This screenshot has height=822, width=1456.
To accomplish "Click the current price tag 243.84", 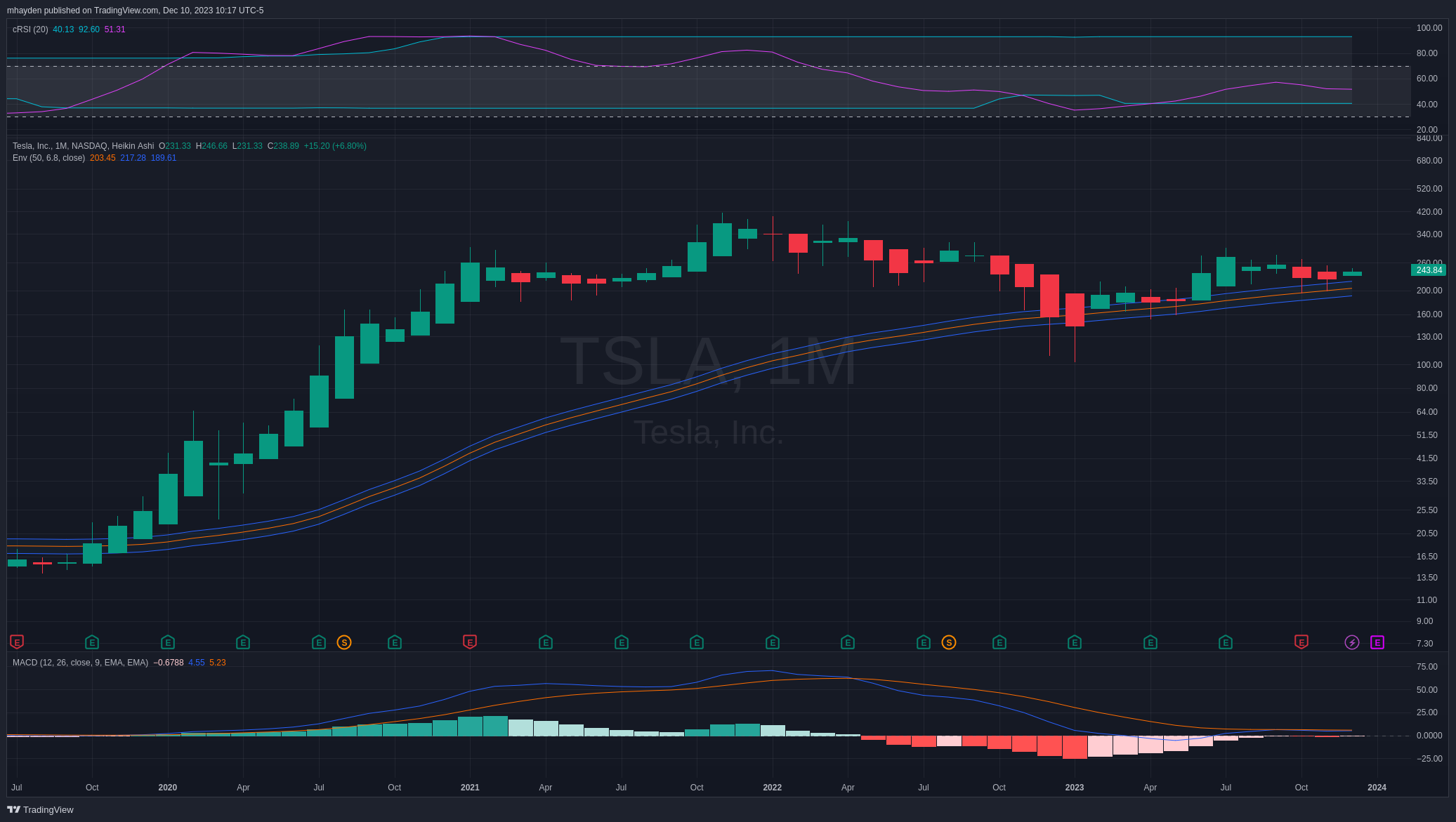I will (x=1429, y=270).
